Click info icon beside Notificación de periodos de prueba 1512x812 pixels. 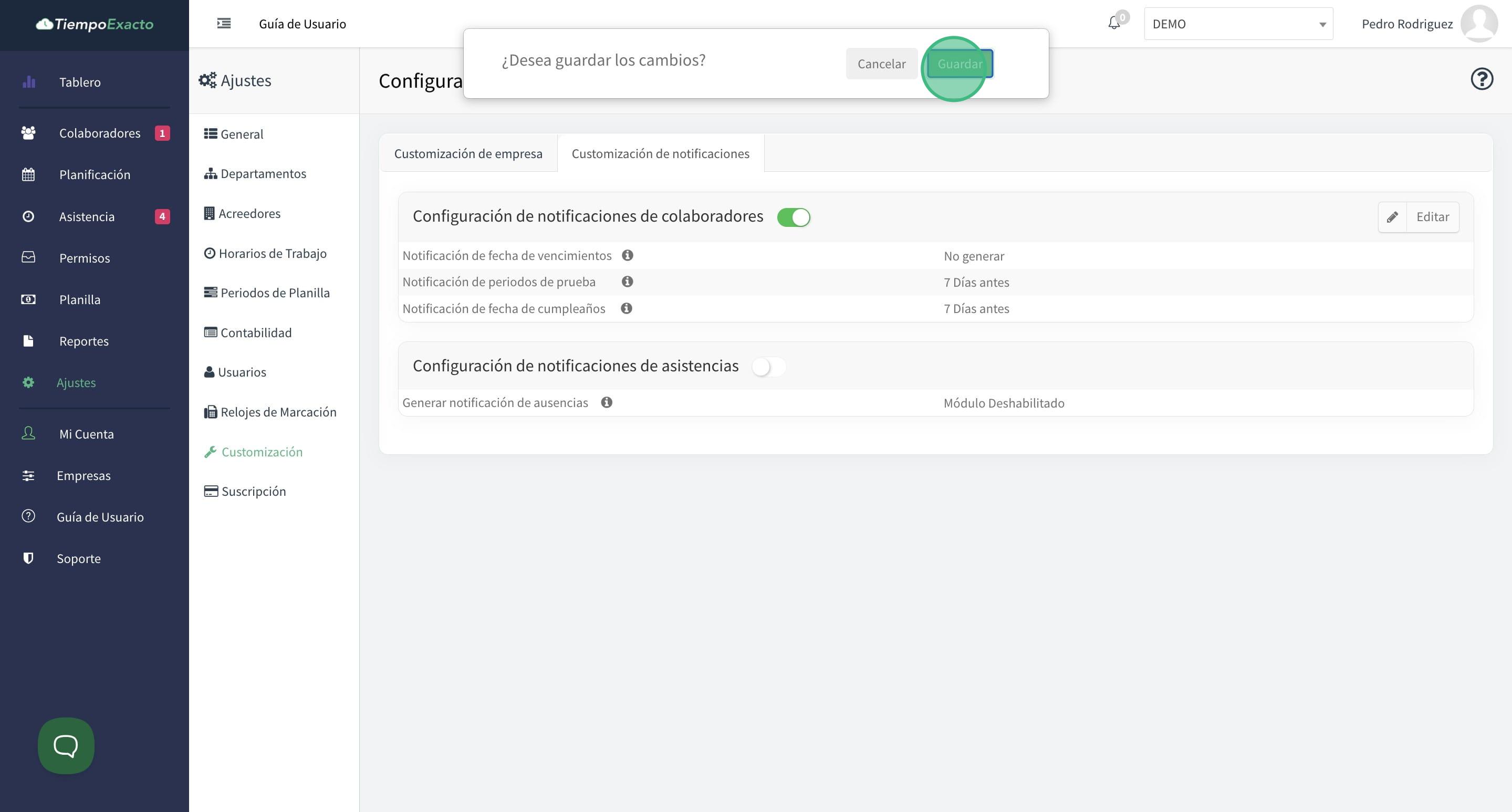pyautogui.click(x=628, y=282)
